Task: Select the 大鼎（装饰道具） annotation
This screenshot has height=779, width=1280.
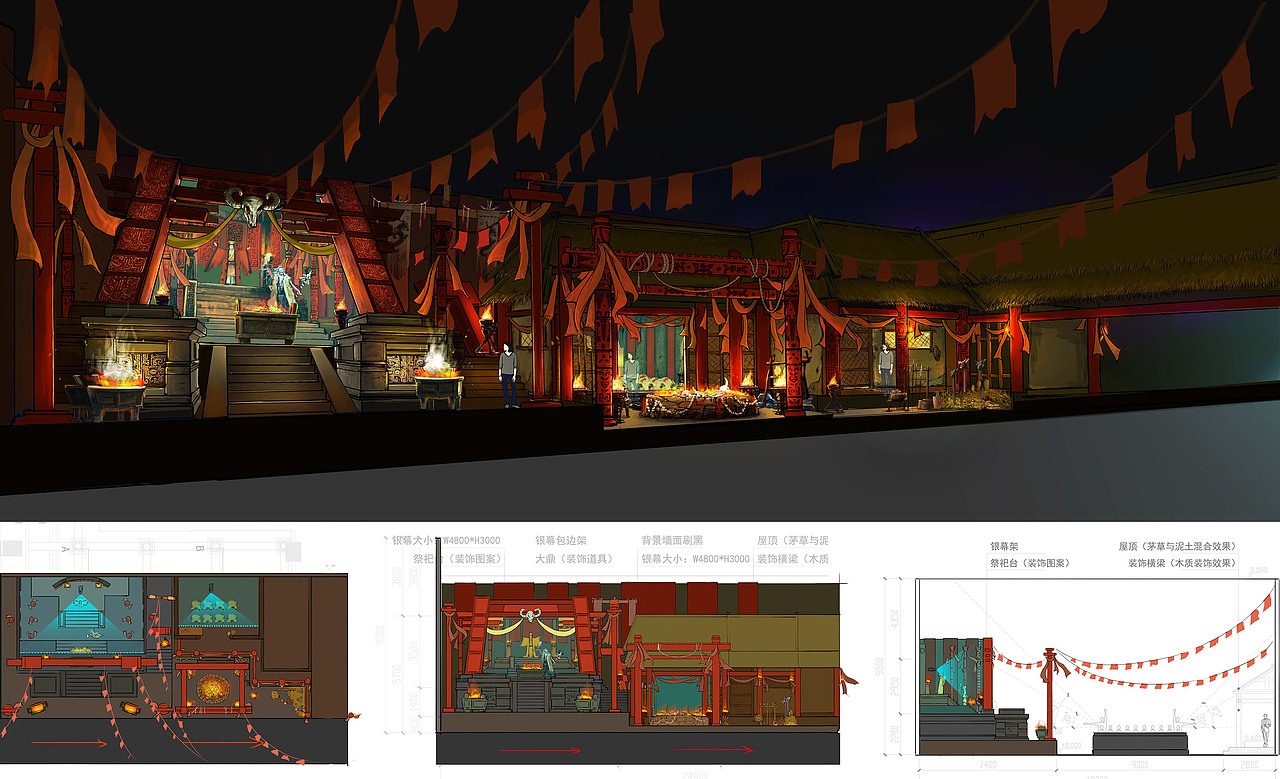Action: [574, 559]
